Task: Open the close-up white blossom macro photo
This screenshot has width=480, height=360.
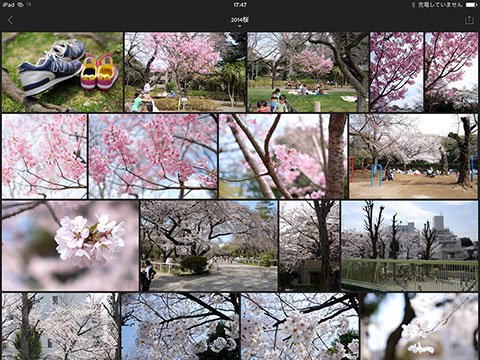Action: pyautogui.click(x=70, y=246)
